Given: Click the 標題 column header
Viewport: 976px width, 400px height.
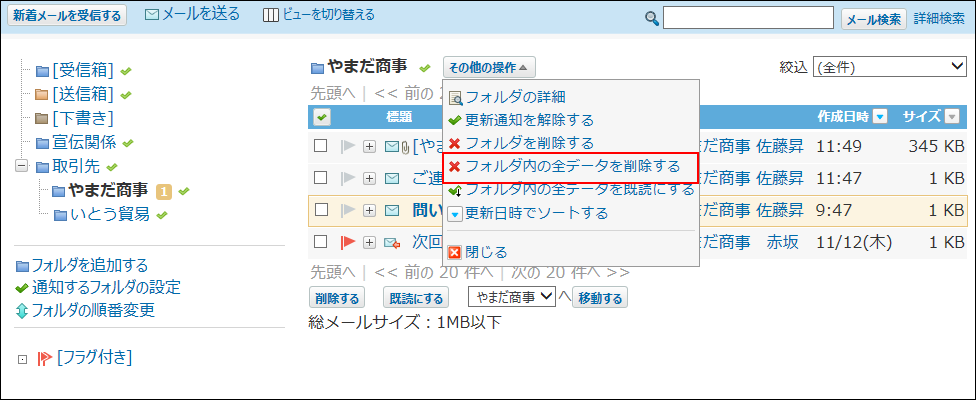Looking at the screenshot, I should coord(398,116).
